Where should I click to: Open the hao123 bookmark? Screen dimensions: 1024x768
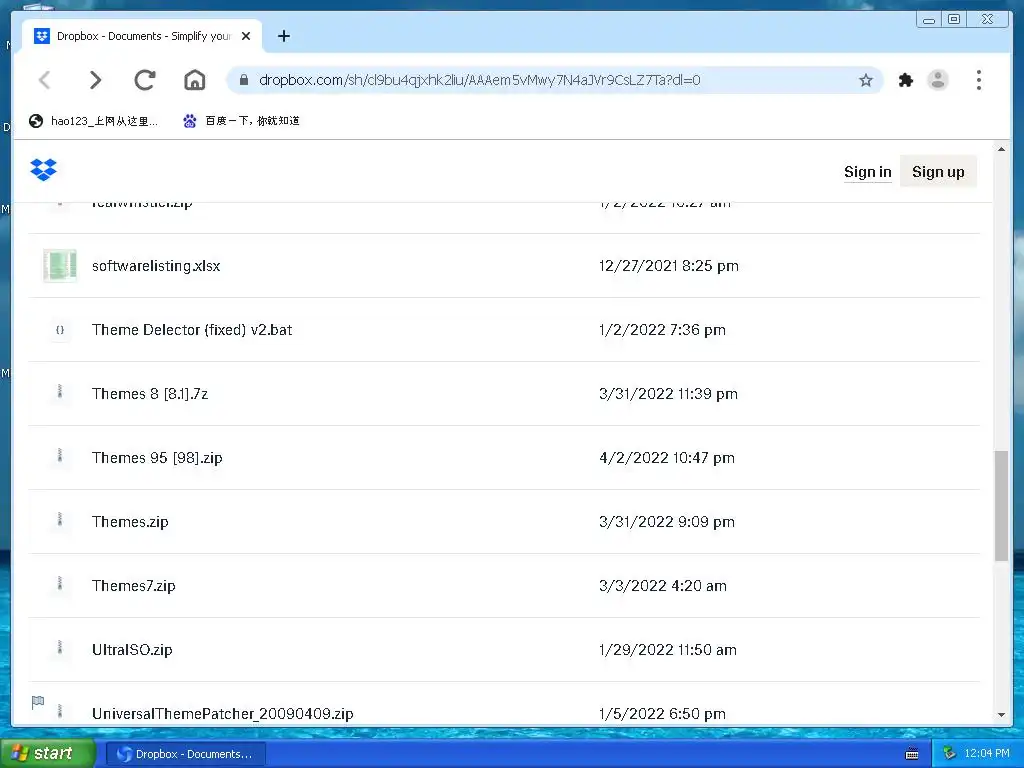point(93,121)
